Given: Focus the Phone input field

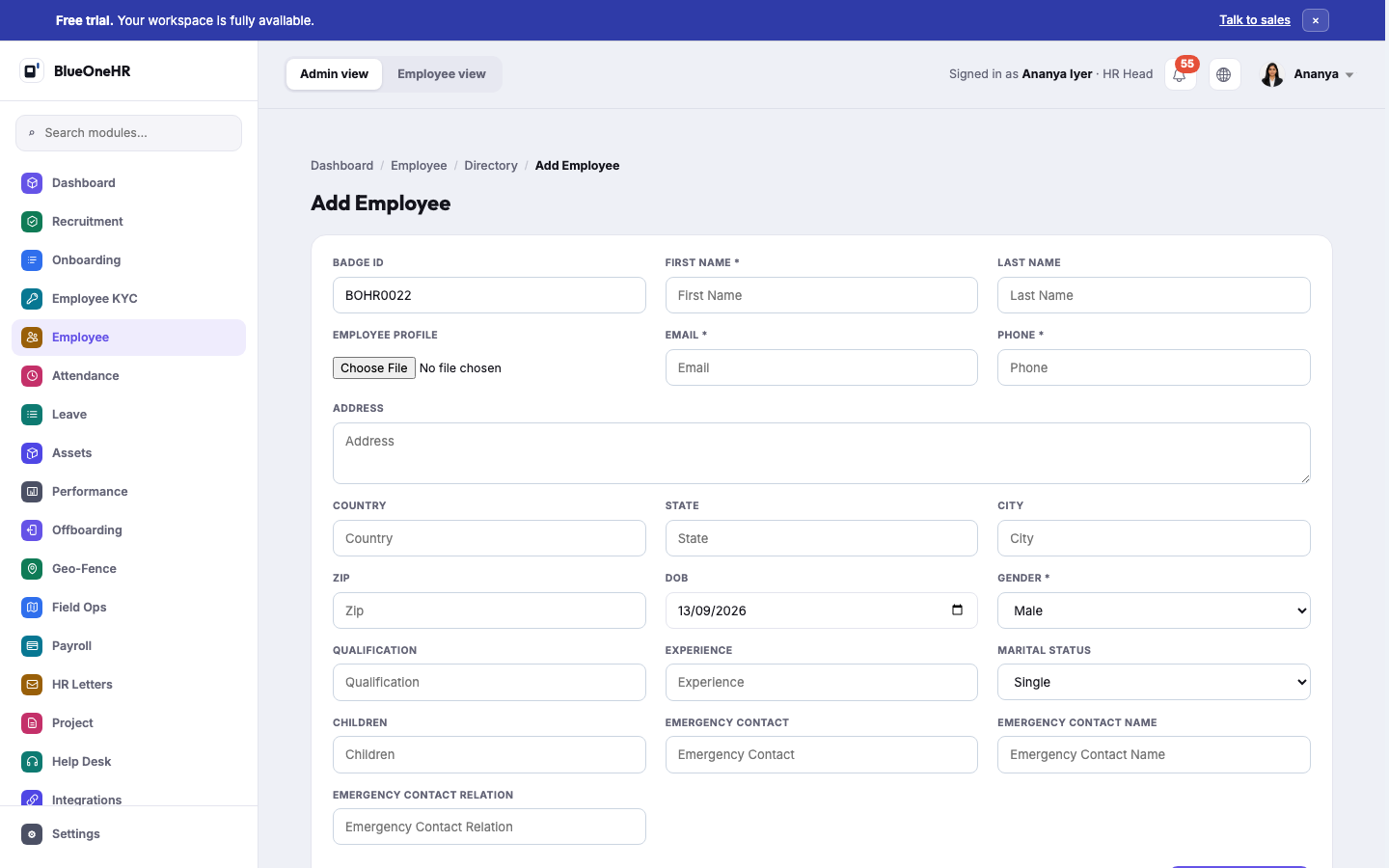Looking at the screenshot, I should [1154, 367].
